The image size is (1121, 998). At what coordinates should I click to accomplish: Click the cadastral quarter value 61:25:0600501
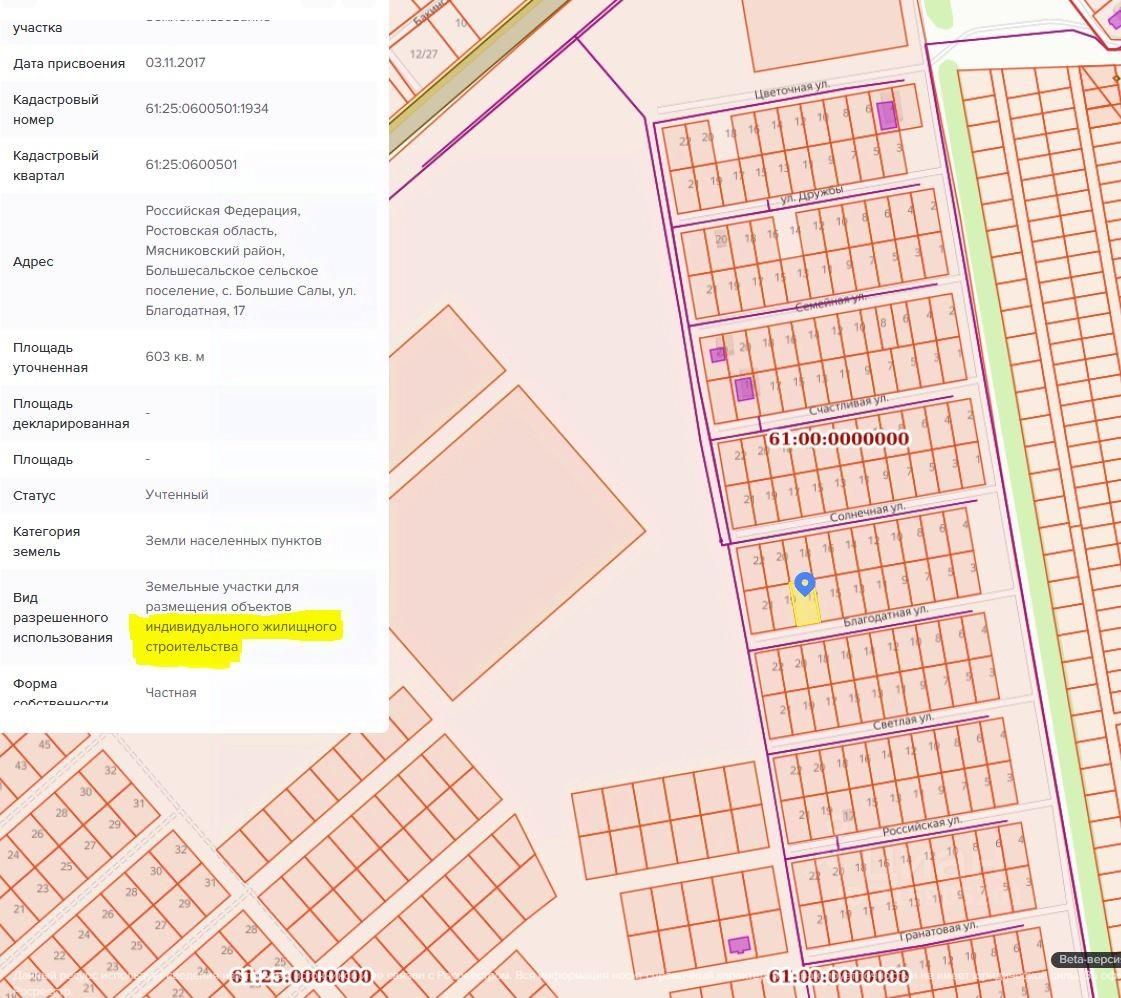191,164
